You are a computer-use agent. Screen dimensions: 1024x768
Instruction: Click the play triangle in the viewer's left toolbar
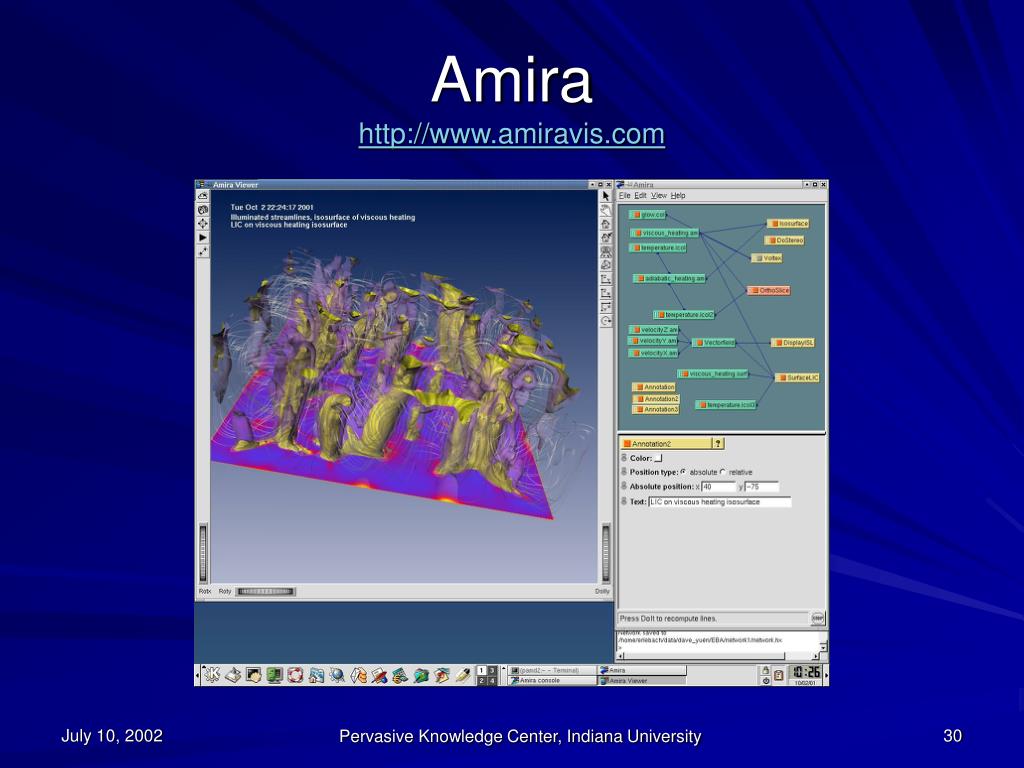pyautogui.click(x=202, y=237)
